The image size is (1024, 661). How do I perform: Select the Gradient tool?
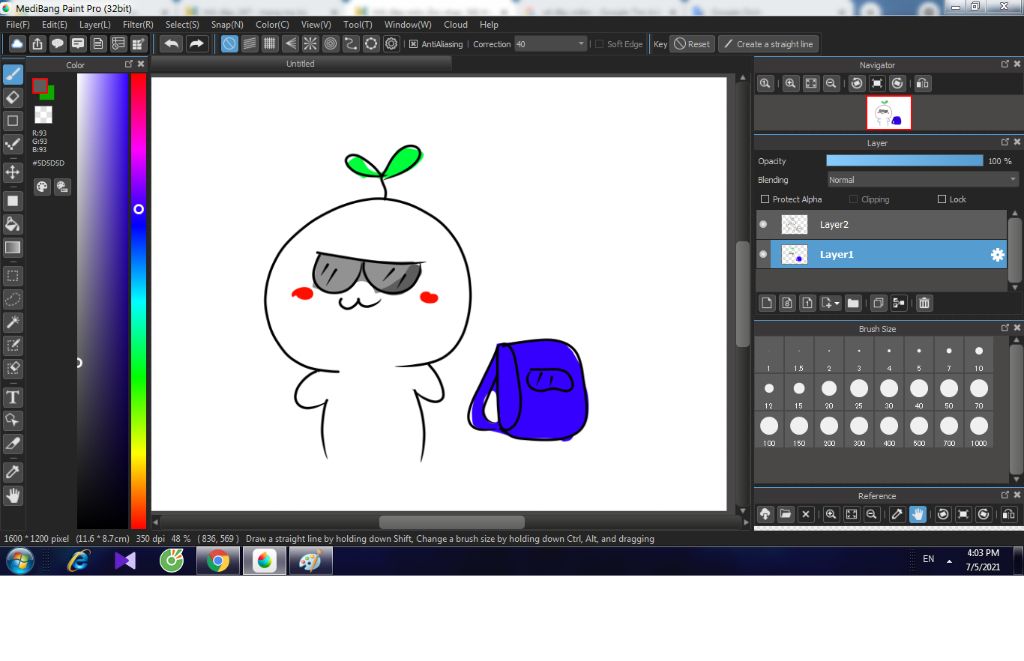pos(12,248)
